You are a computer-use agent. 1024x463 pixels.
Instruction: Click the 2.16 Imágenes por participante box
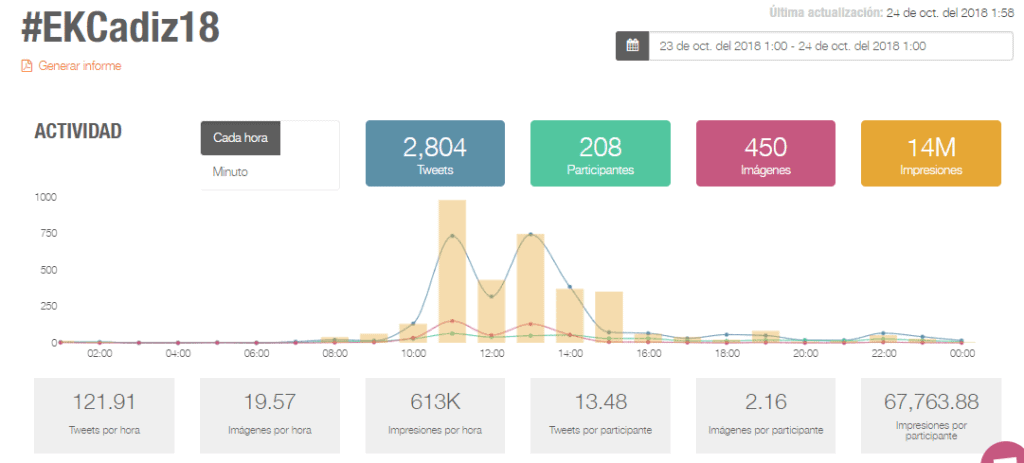765,415
